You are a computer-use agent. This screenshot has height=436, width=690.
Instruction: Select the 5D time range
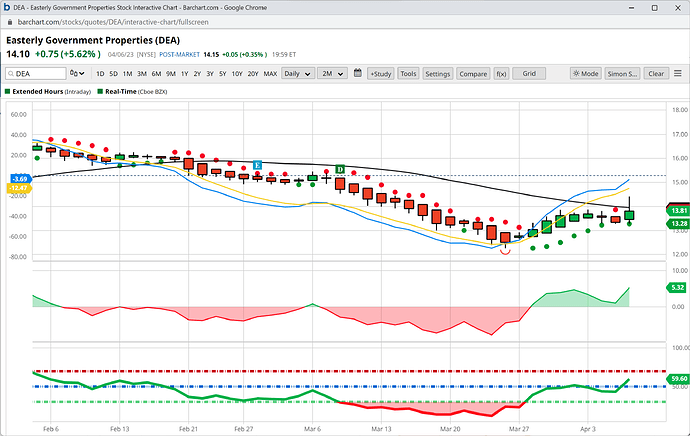point(114,73)
